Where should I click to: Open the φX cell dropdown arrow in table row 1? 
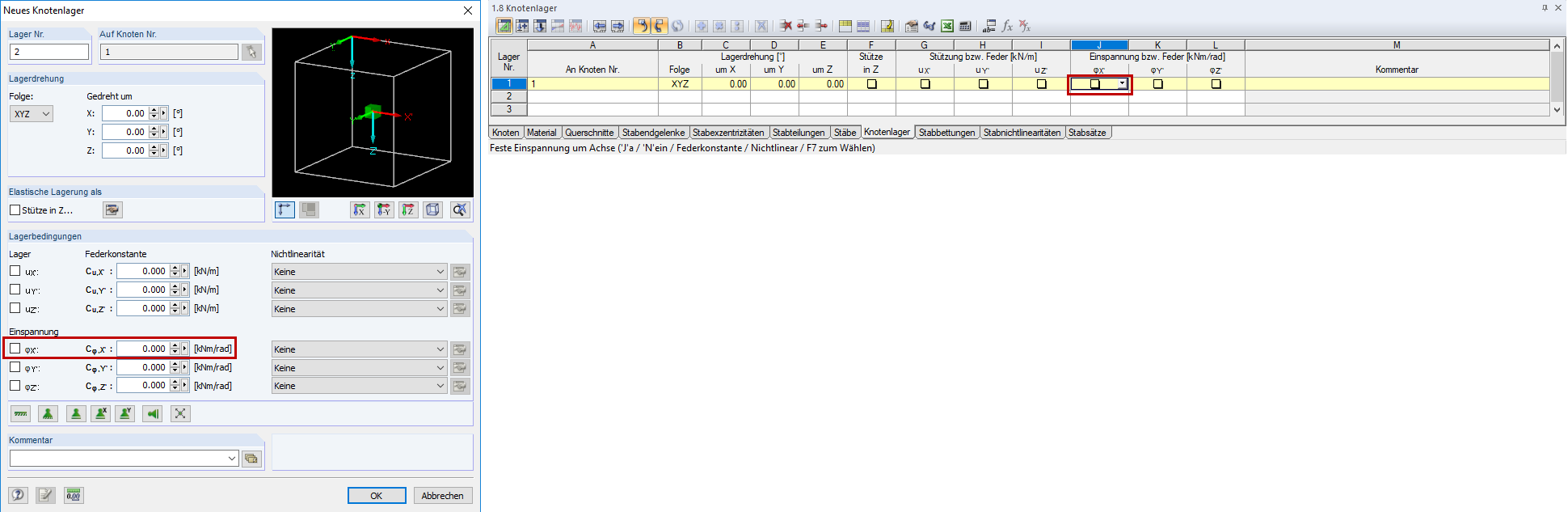point(1122,84)
